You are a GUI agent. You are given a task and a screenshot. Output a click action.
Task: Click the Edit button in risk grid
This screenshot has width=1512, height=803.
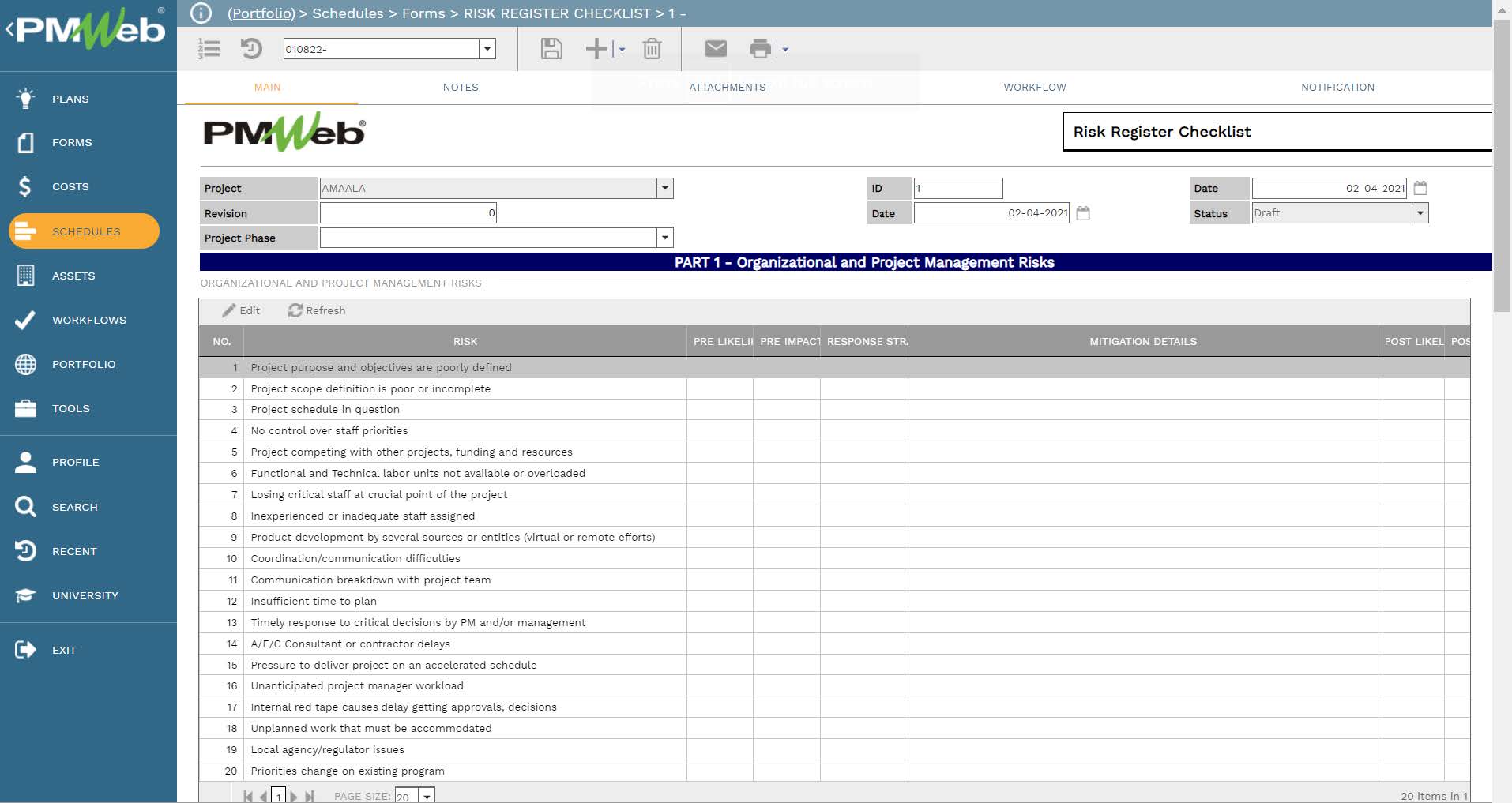tap(241, 310)
